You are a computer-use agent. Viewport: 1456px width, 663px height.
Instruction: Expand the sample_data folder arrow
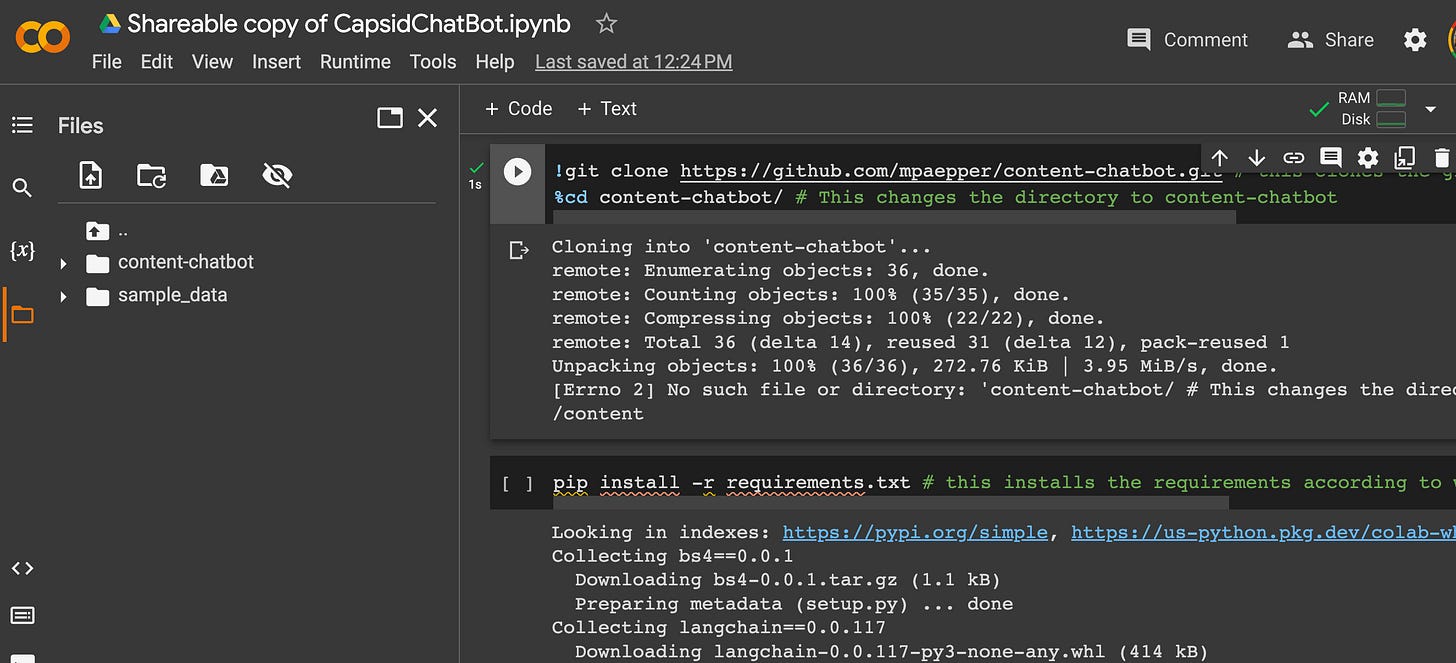(63, 296)
